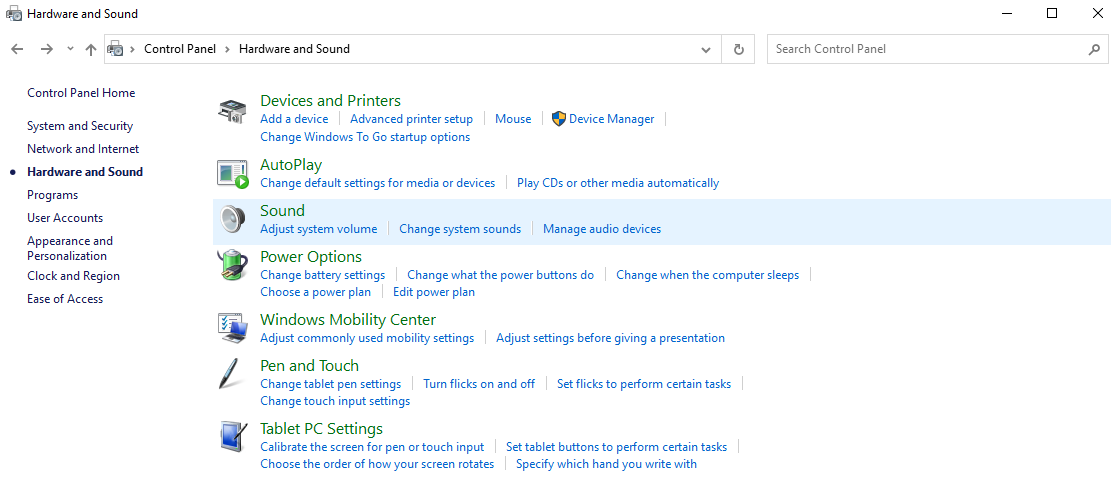Expand the chevron before Control Panel breadcrumb
1120x491 pixels.
[x=132, y=49]
